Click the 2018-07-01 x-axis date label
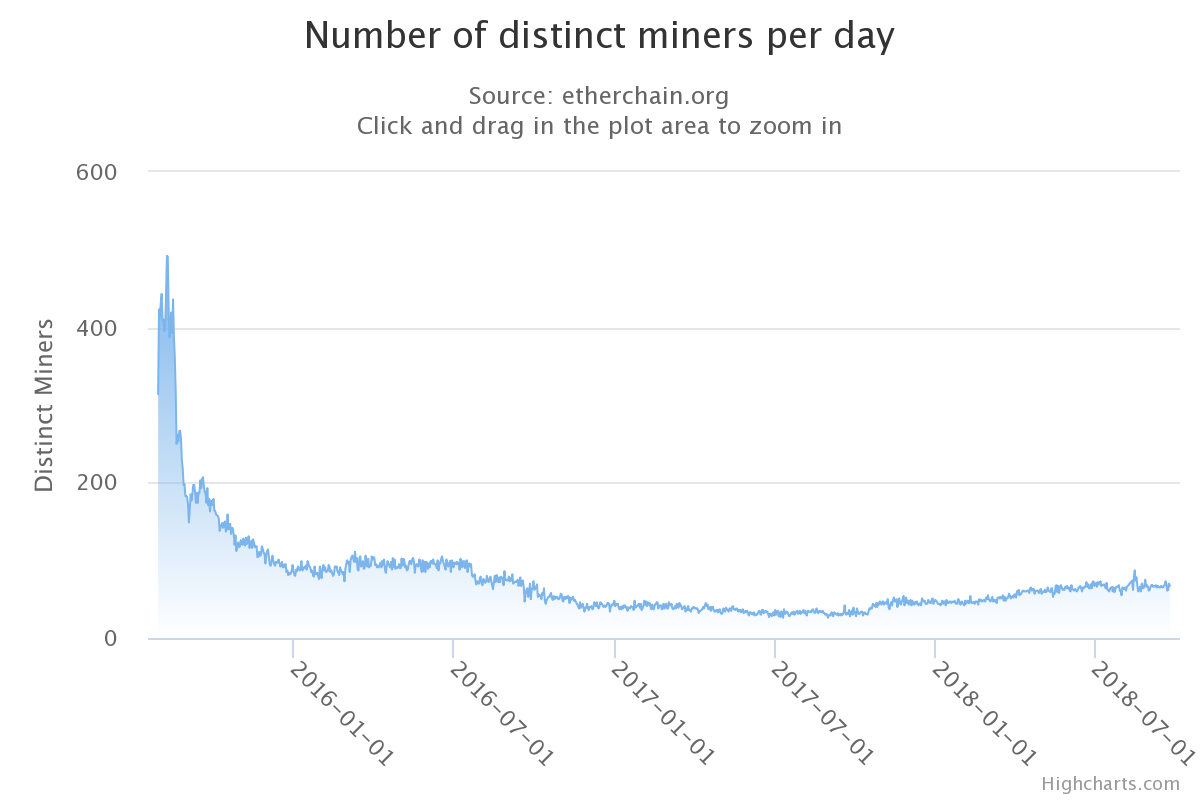Viewport: 1200px width, 800px height. point(1142,713)
